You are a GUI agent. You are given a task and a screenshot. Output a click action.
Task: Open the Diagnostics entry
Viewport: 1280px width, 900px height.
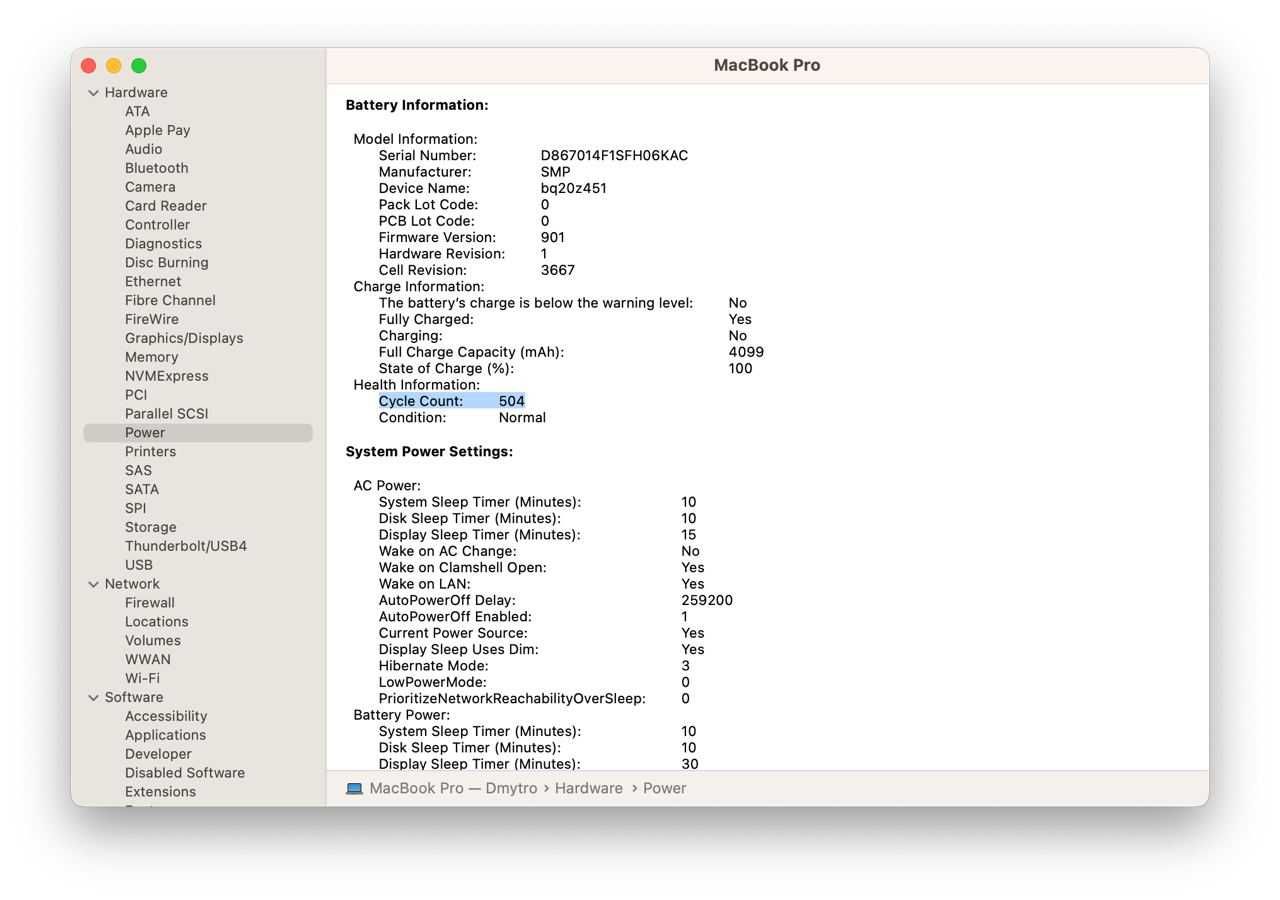(x=163, y=244)
